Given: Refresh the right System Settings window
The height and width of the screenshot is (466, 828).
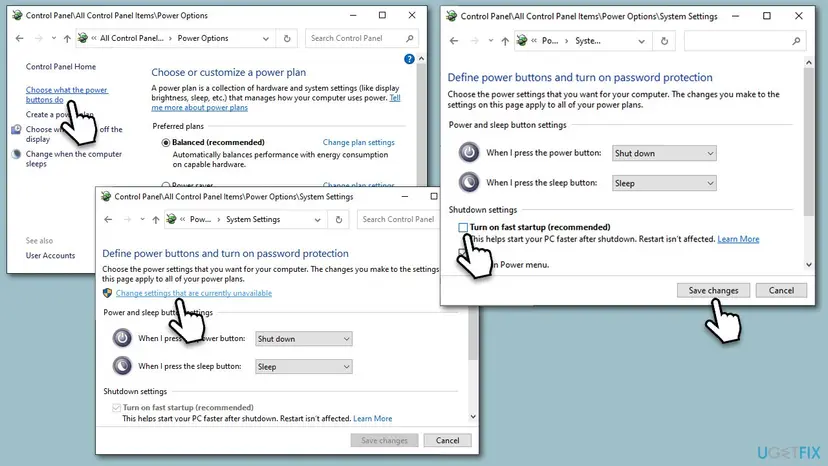Looking at the screenshot, I should point(664,41).
